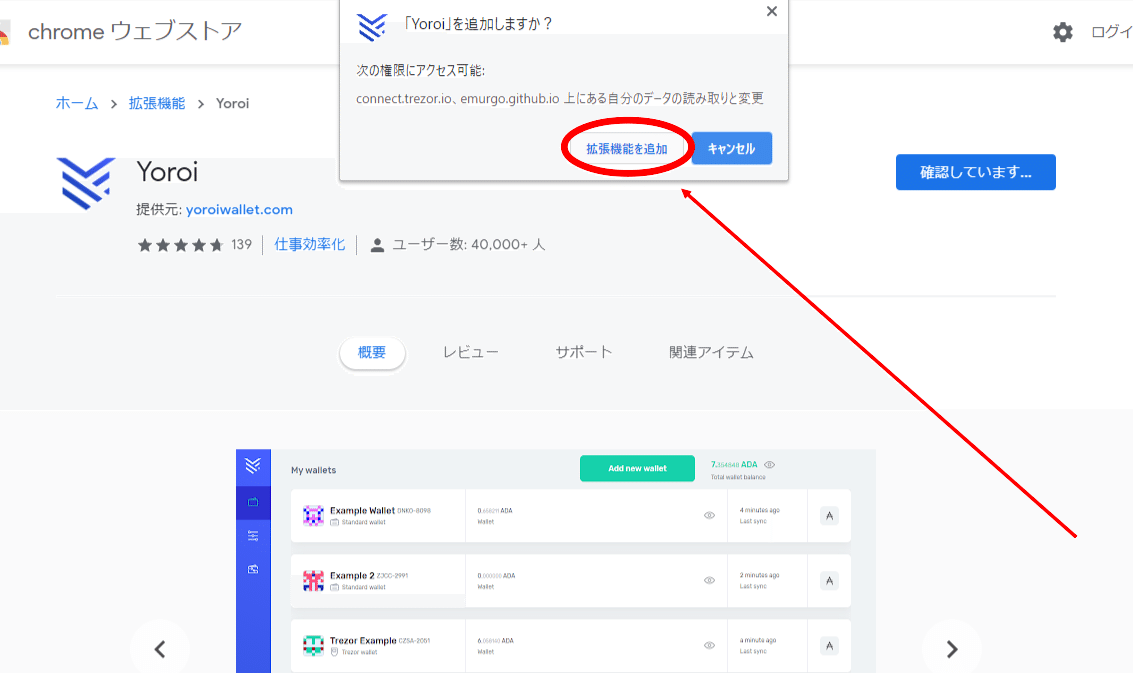Click Yoroi logo in preview sidebar
Viewport: 1133px width, 673px height.
(253, 466)
